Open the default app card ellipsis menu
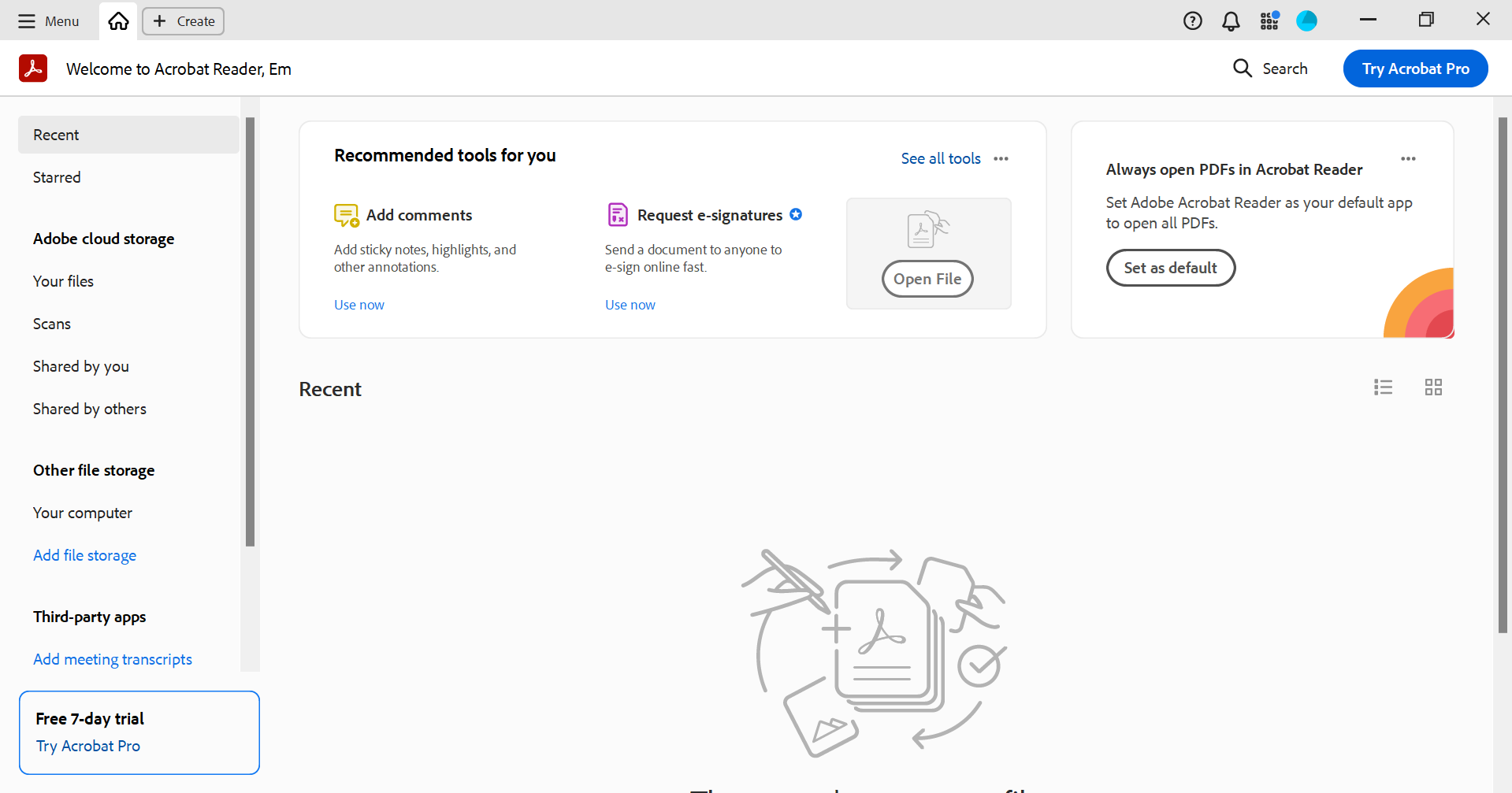Screen dimensions: 1512x793 (1408, 158)
